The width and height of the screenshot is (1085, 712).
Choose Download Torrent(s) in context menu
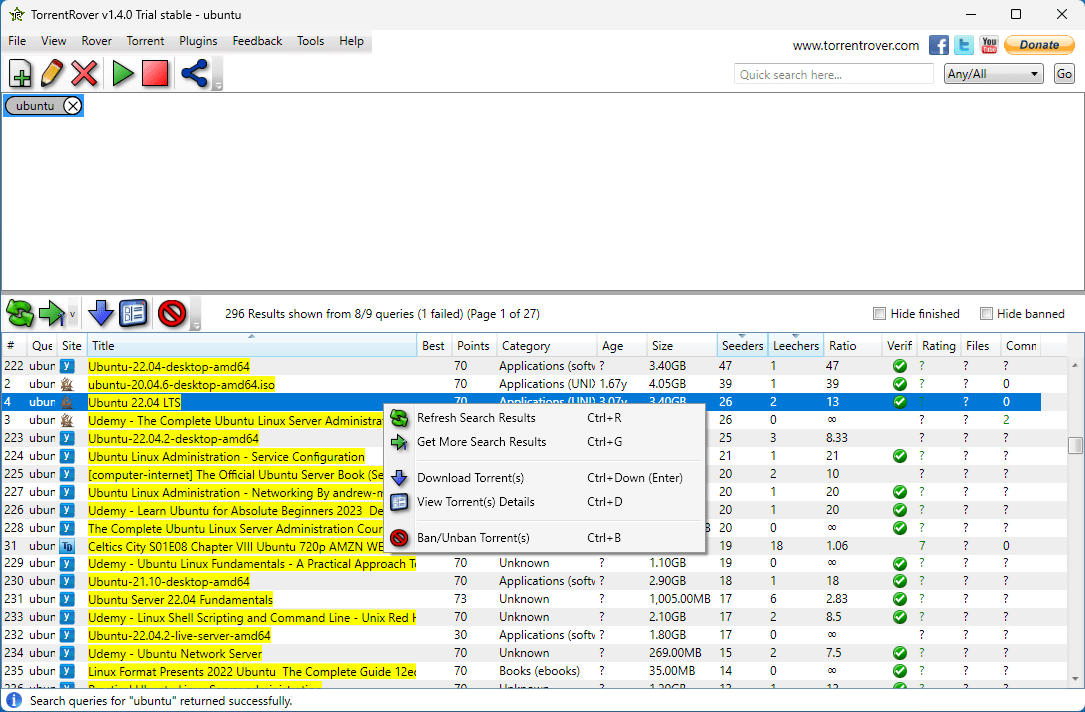pos(544,478)
